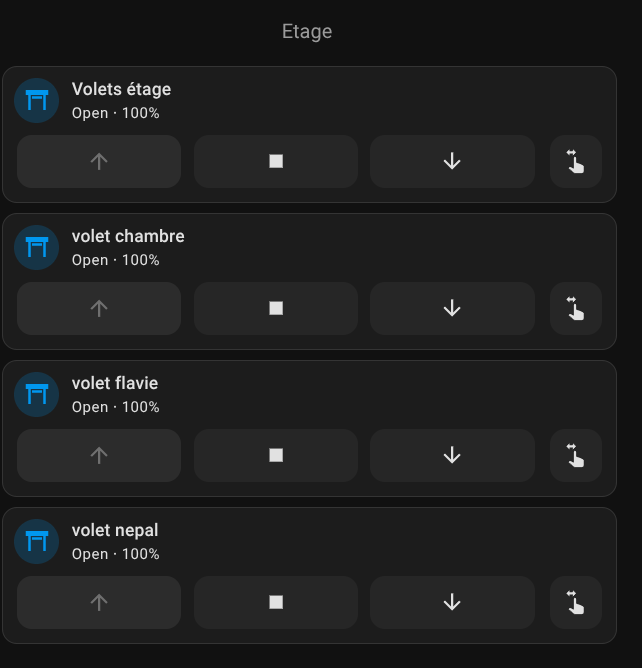Open Volets étage with up arrow
This screenshot has width=642, height=668.
tap(99, 161)
